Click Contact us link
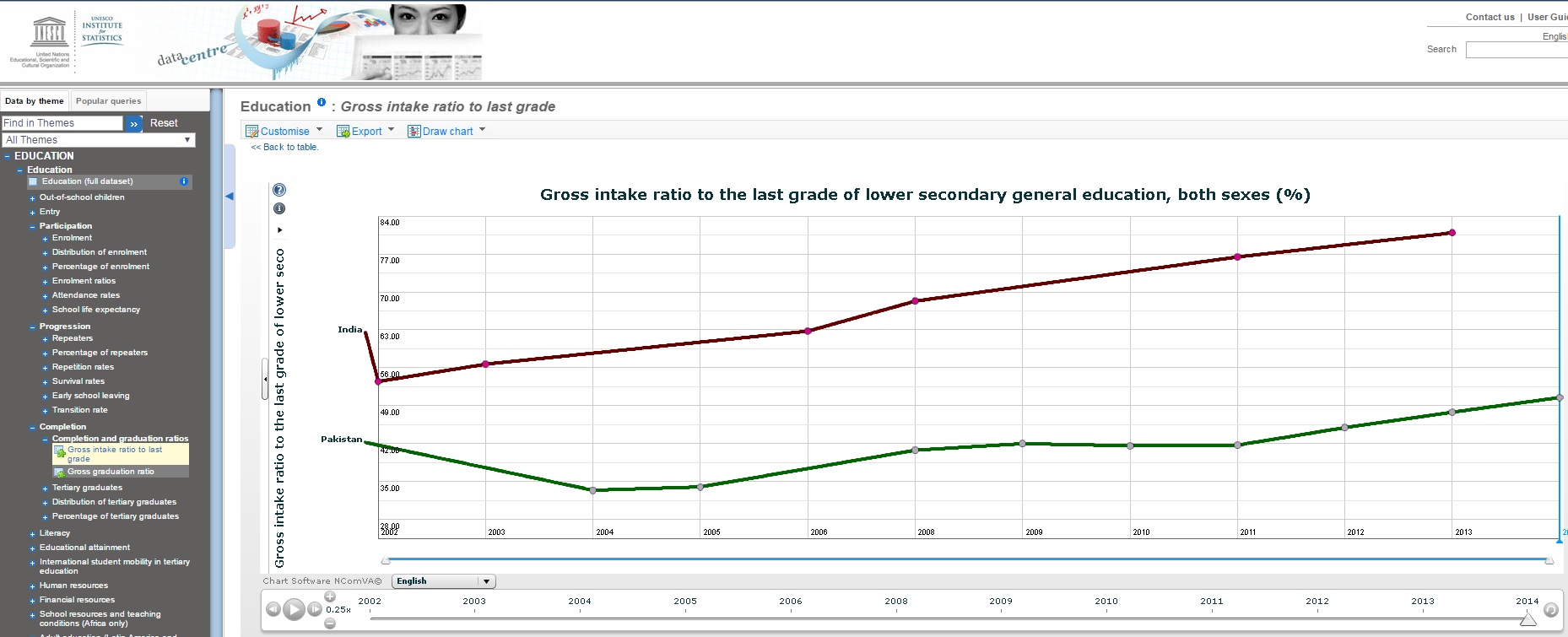This screenshot has width=1568, height=637. coord(1490,17)
